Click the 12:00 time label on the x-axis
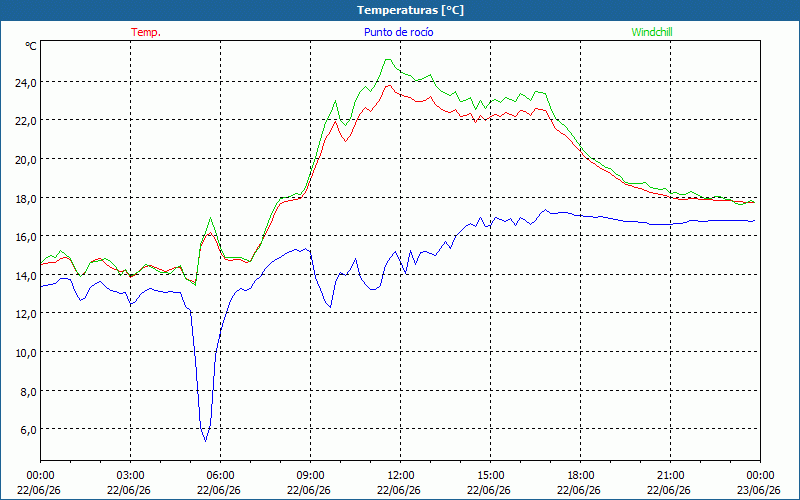The height and width of the screenshot is (500, 800). point(401,475)
